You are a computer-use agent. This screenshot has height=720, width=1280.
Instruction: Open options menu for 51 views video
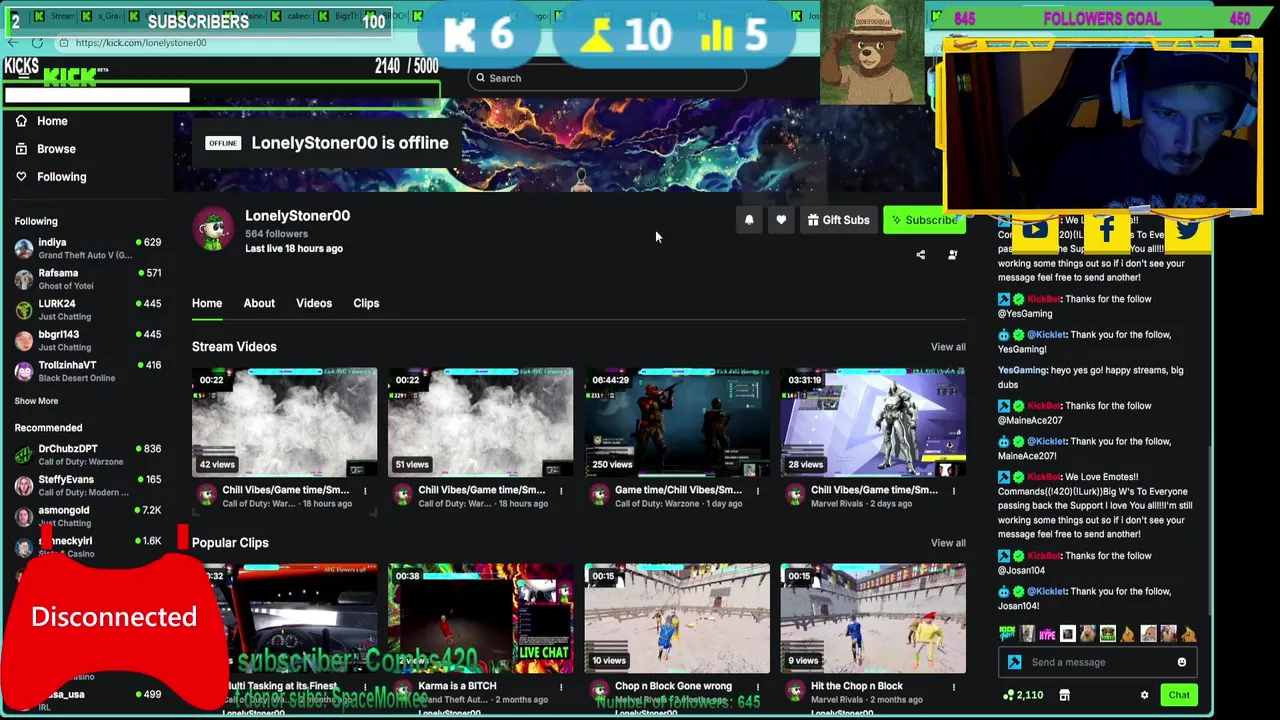click(561, 491)
